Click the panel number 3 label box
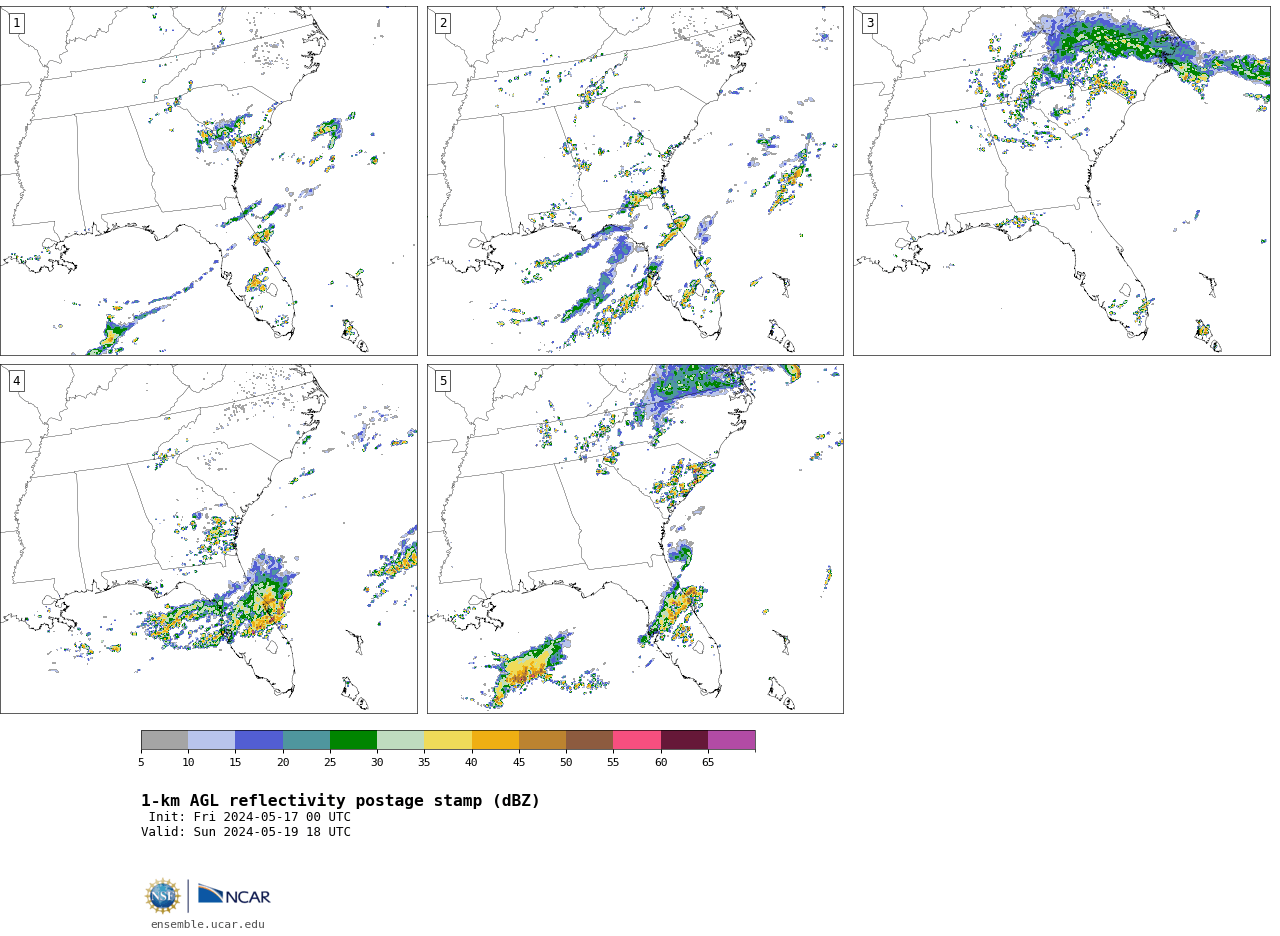This screenshot has width=1280, height=936. (869, 23)
